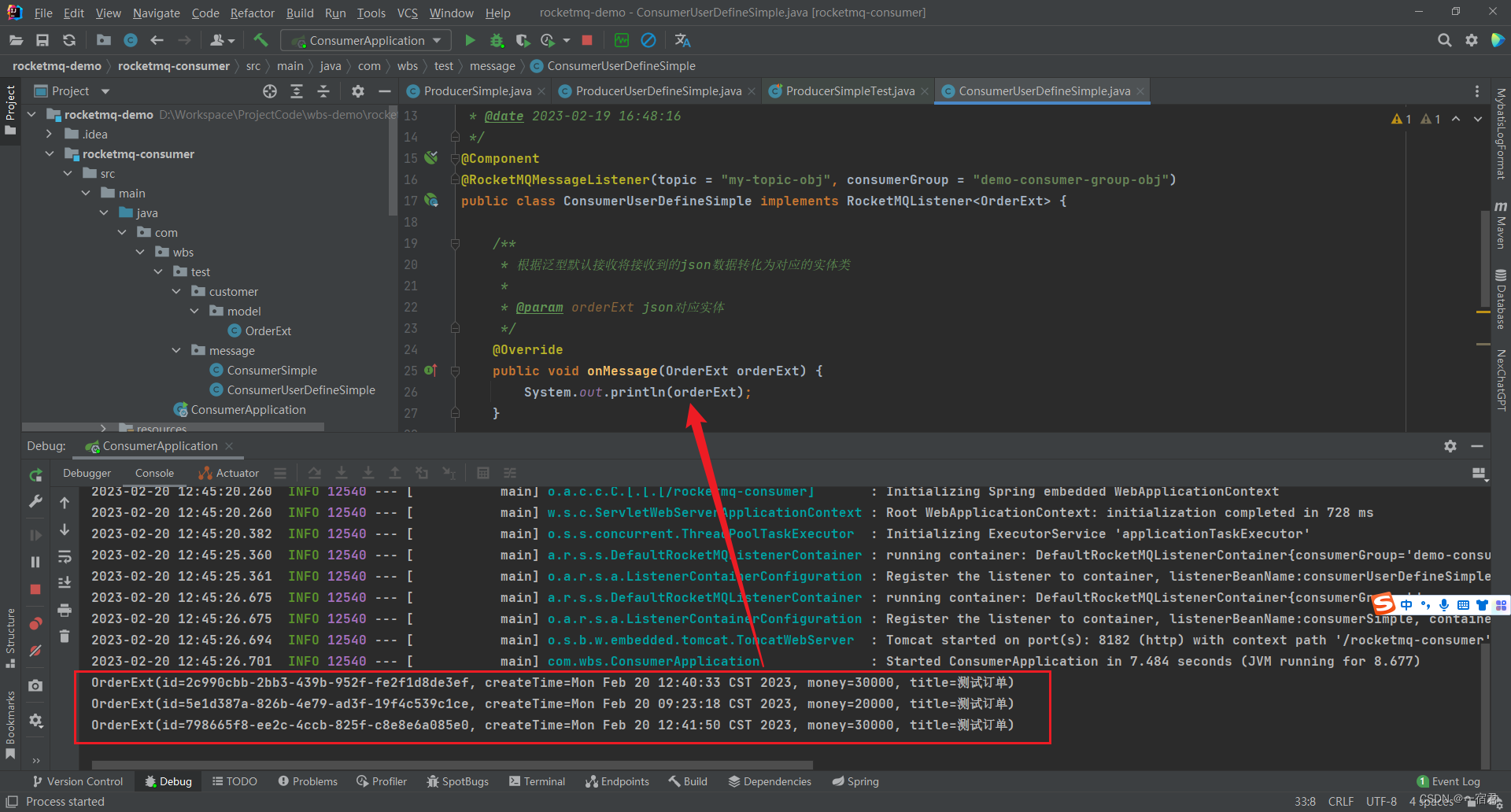Open the Refactor menu
Screen dimensions: 1511x812
coord(253,13)
